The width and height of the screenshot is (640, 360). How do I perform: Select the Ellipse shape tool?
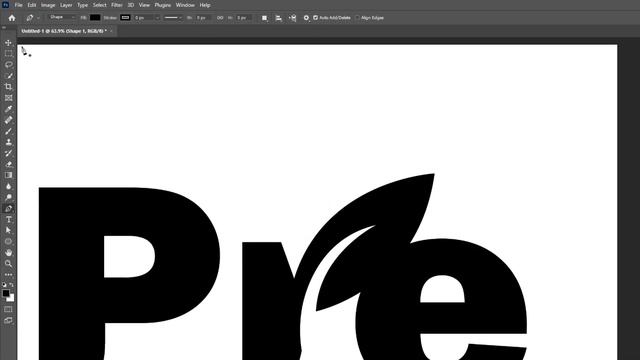pos(8,242)
